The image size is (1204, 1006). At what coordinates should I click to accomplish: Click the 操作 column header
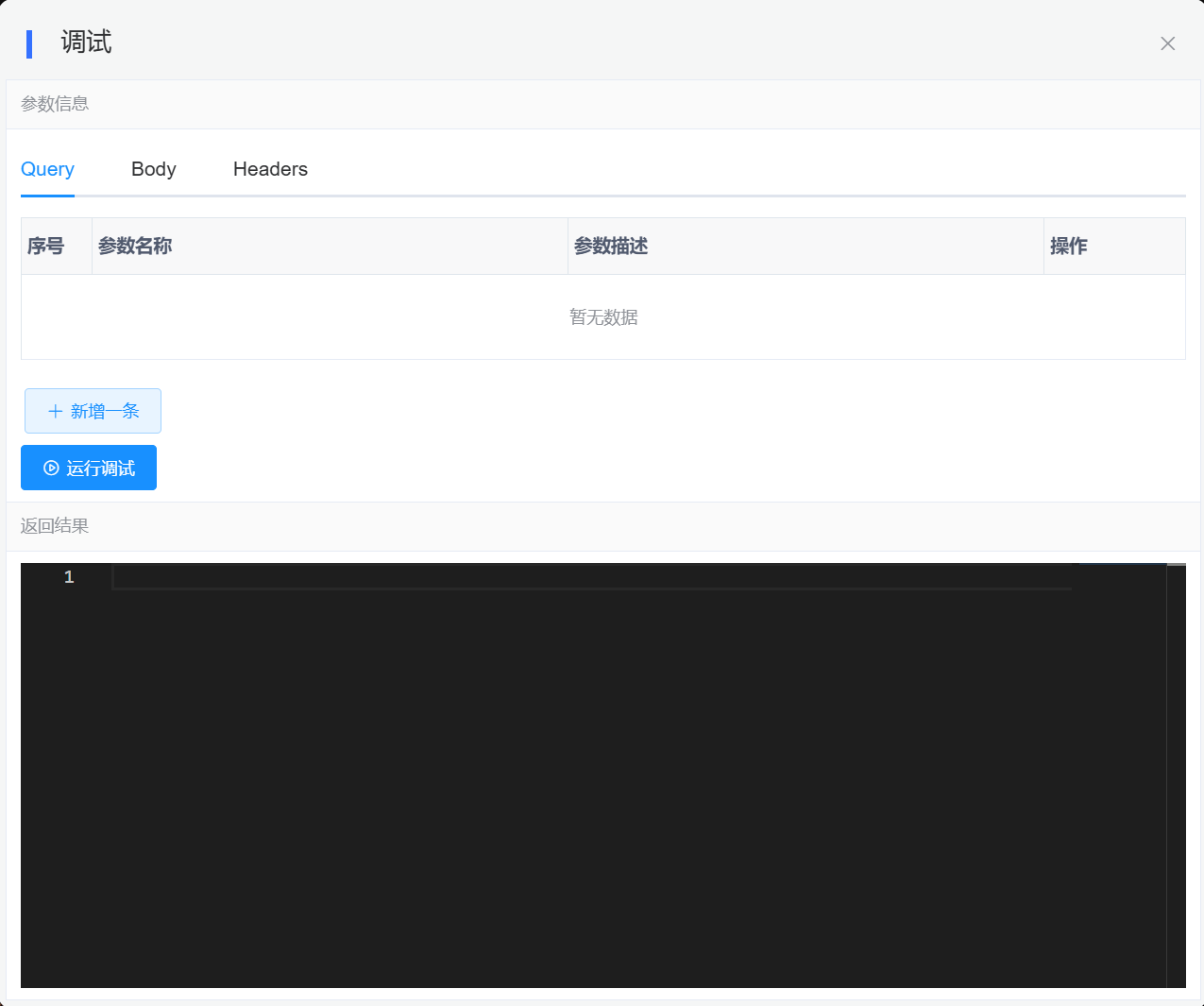pos(1068,247)
